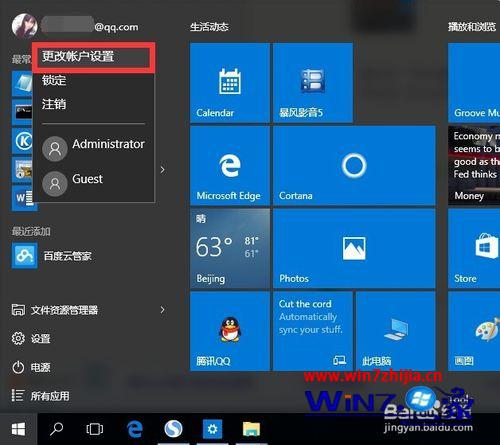Open the 此电脑 tile
The image size is (500, 445).
(396, 331)
